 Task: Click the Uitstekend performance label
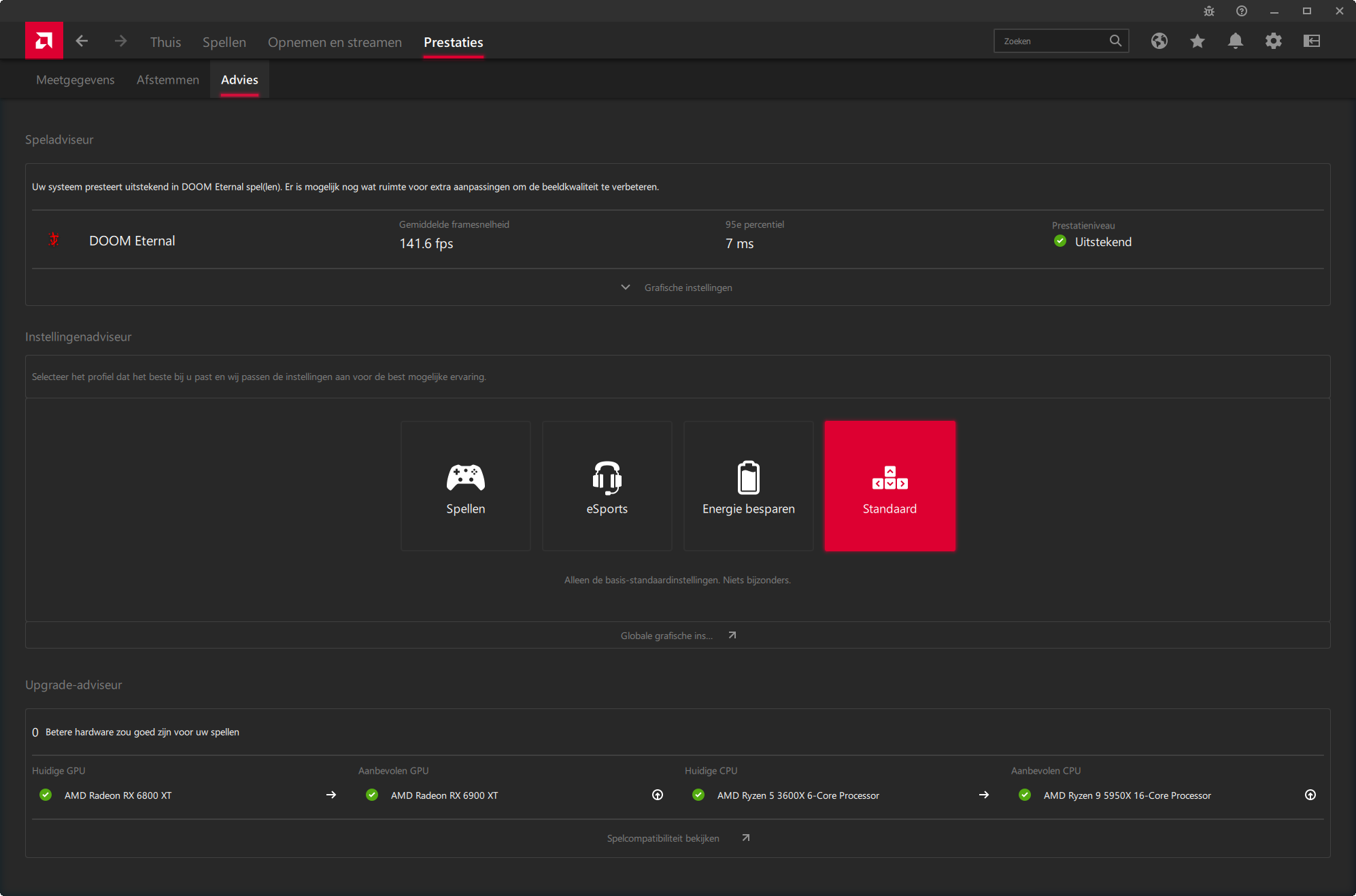click(x=1103, y=242)
